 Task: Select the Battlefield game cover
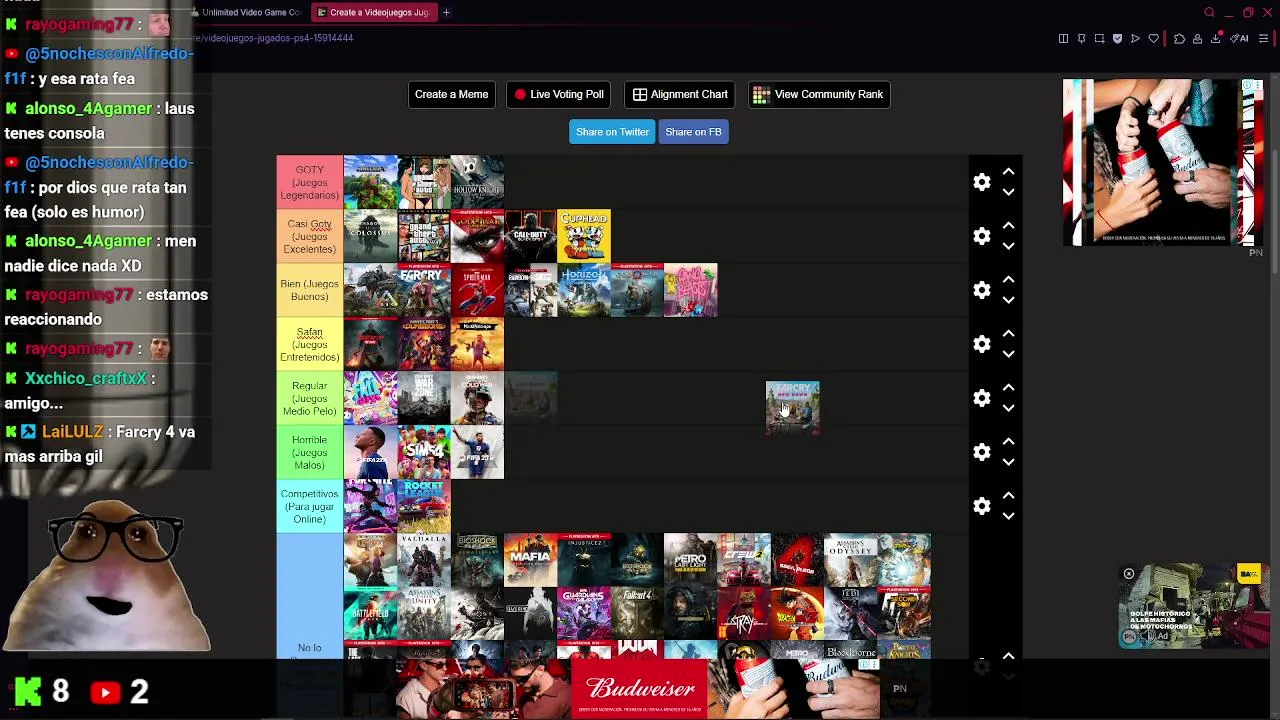coord(371,614)
